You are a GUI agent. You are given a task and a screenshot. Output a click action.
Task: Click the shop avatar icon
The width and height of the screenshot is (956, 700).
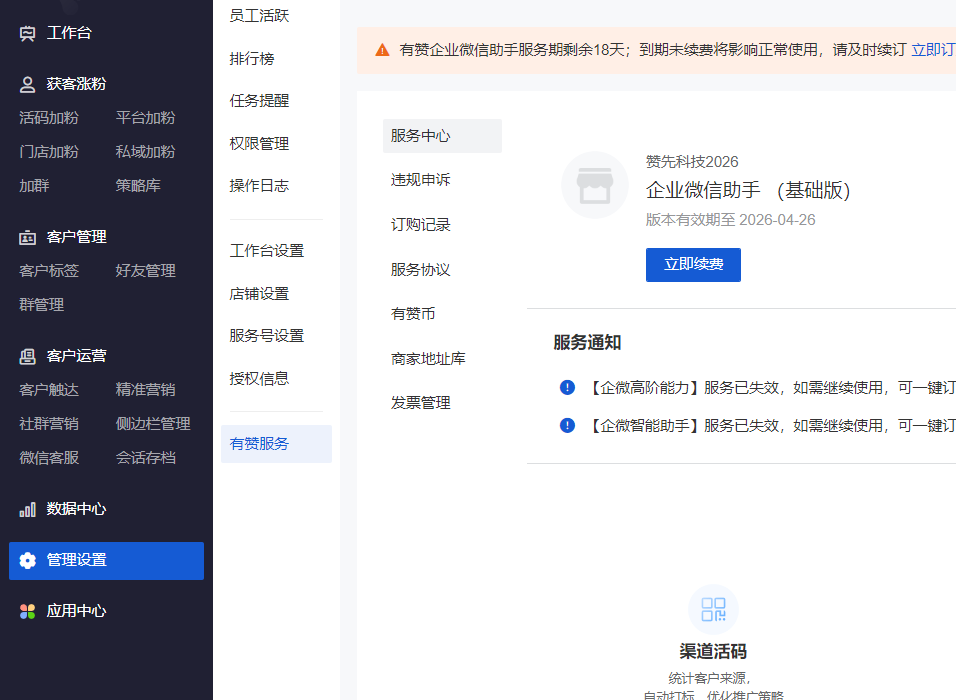[x=595, y=185]
